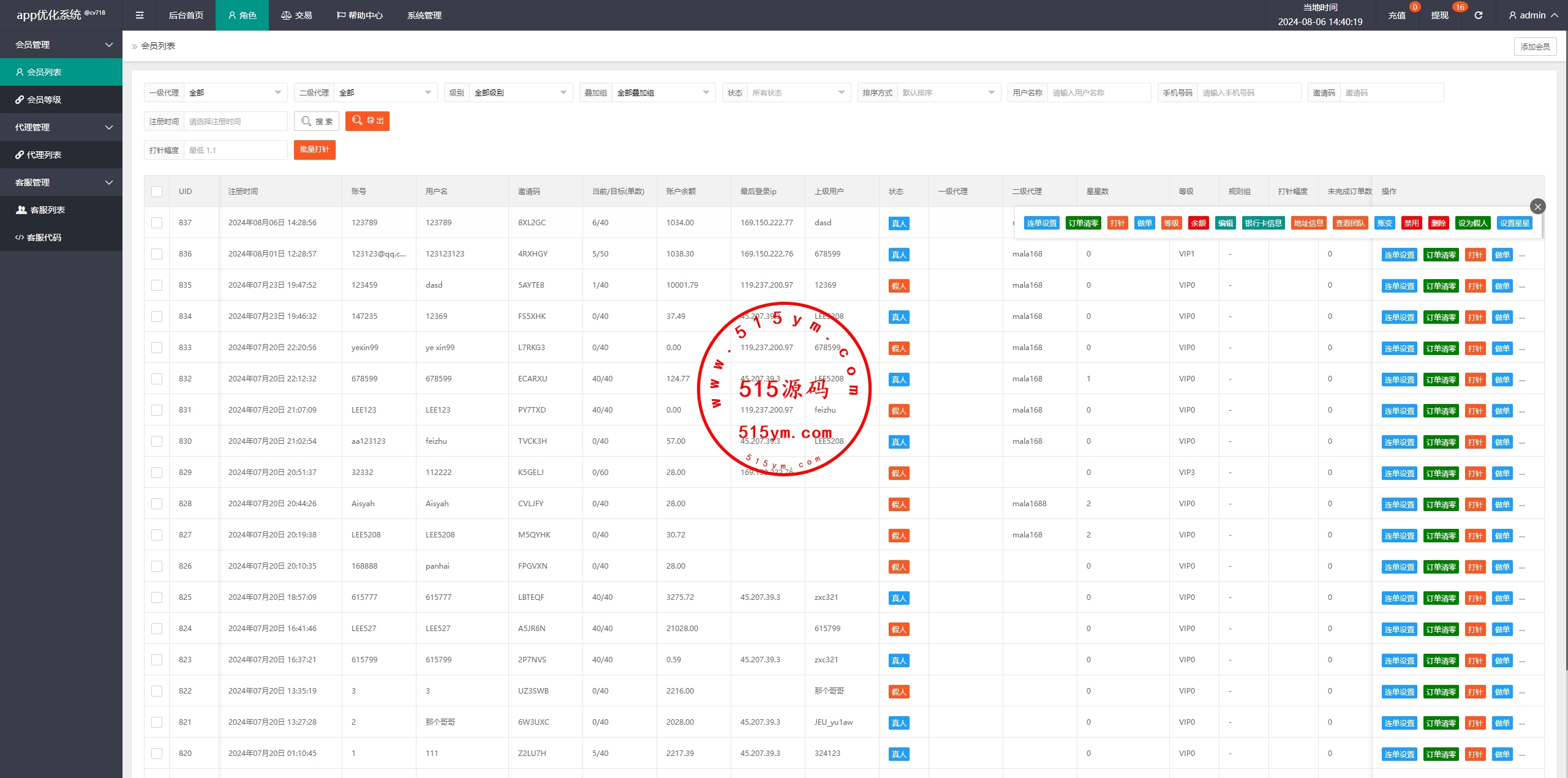Open the 一级代理 dropdown
The height and width of the screenshot is (778, 1568).
point(235,93)
